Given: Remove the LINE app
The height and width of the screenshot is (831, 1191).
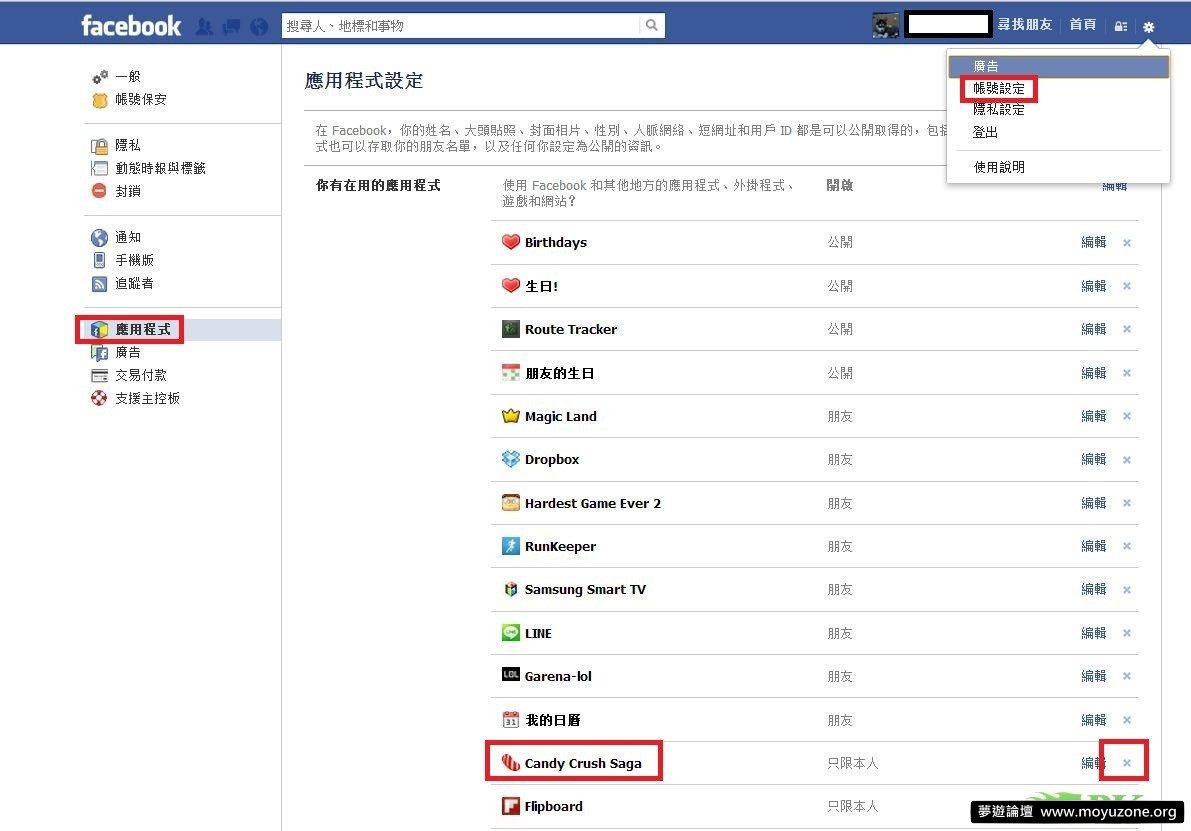Looking at the screenshot, I should (x=1127, y=634).
